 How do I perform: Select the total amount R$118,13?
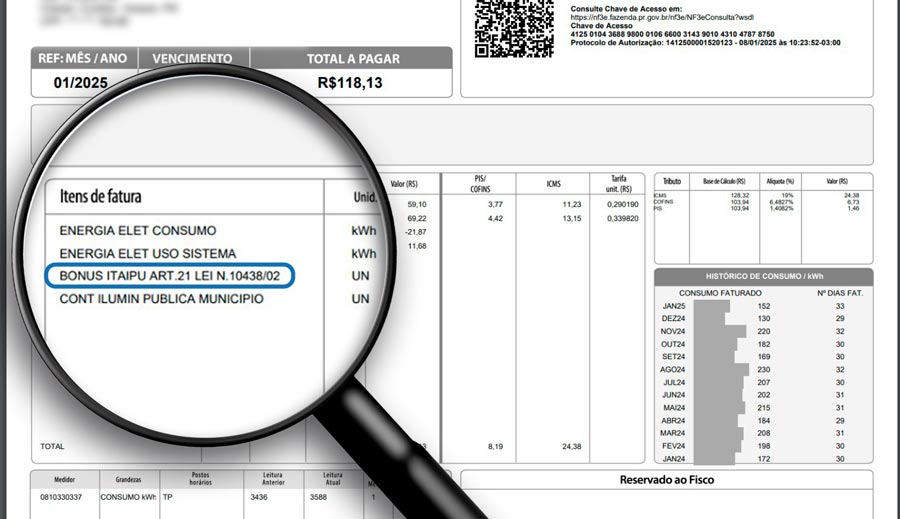tap(350, 83)
